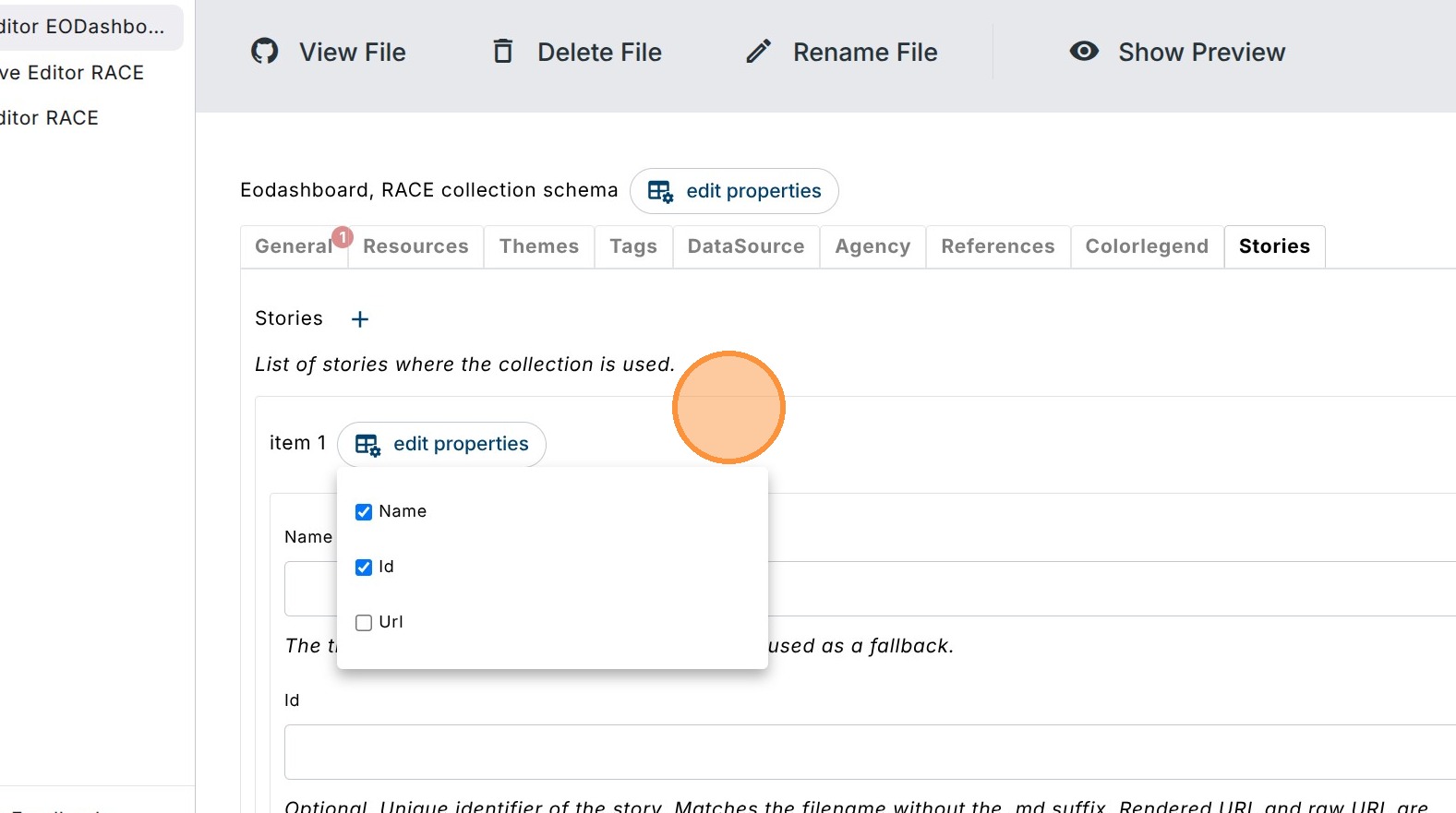Click the red notification badge on General tab
The image size is (1456, 813).
click(x=343, y=237)
